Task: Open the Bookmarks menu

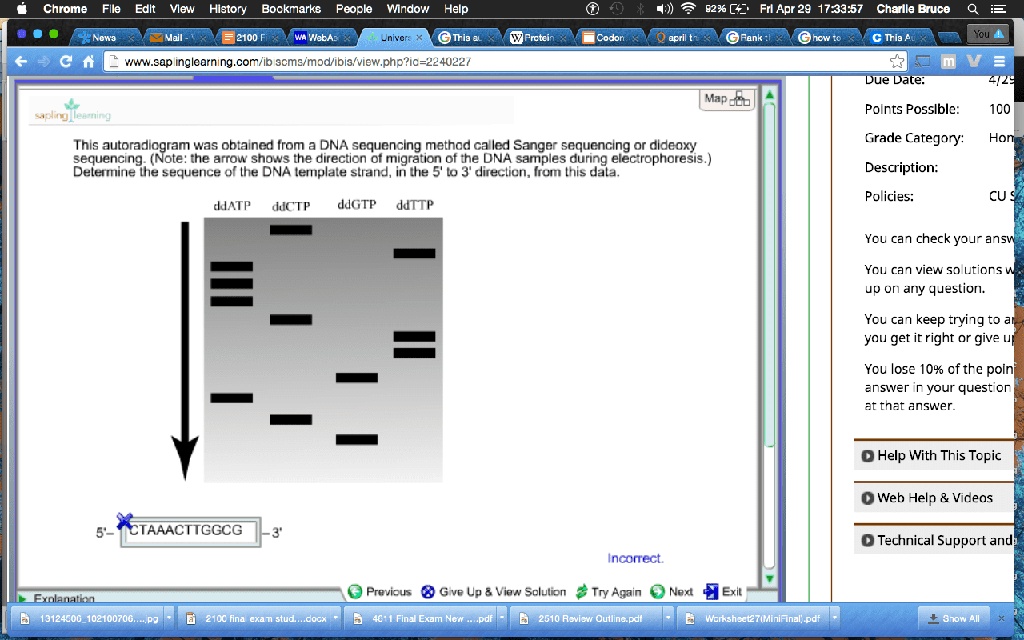Action: 290,9
